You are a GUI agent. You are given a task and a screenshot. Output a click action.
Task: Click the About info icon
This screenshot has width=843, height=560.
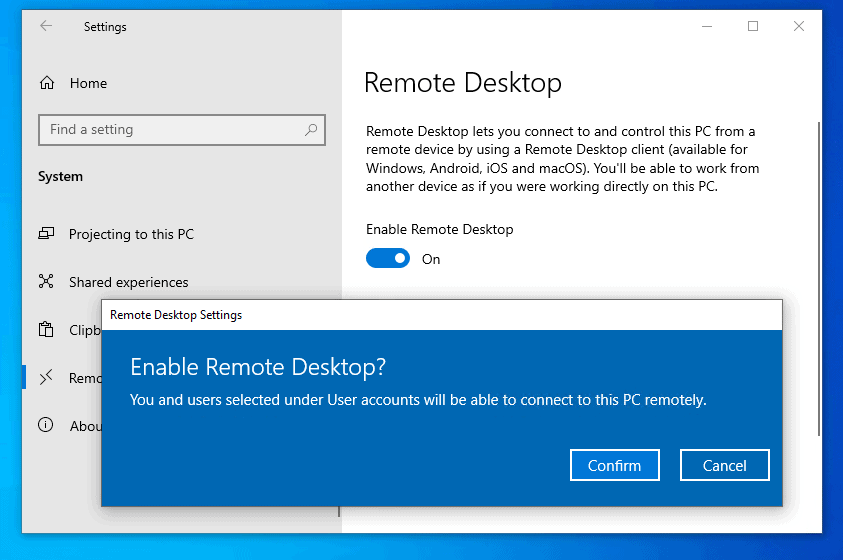point(46,425)
